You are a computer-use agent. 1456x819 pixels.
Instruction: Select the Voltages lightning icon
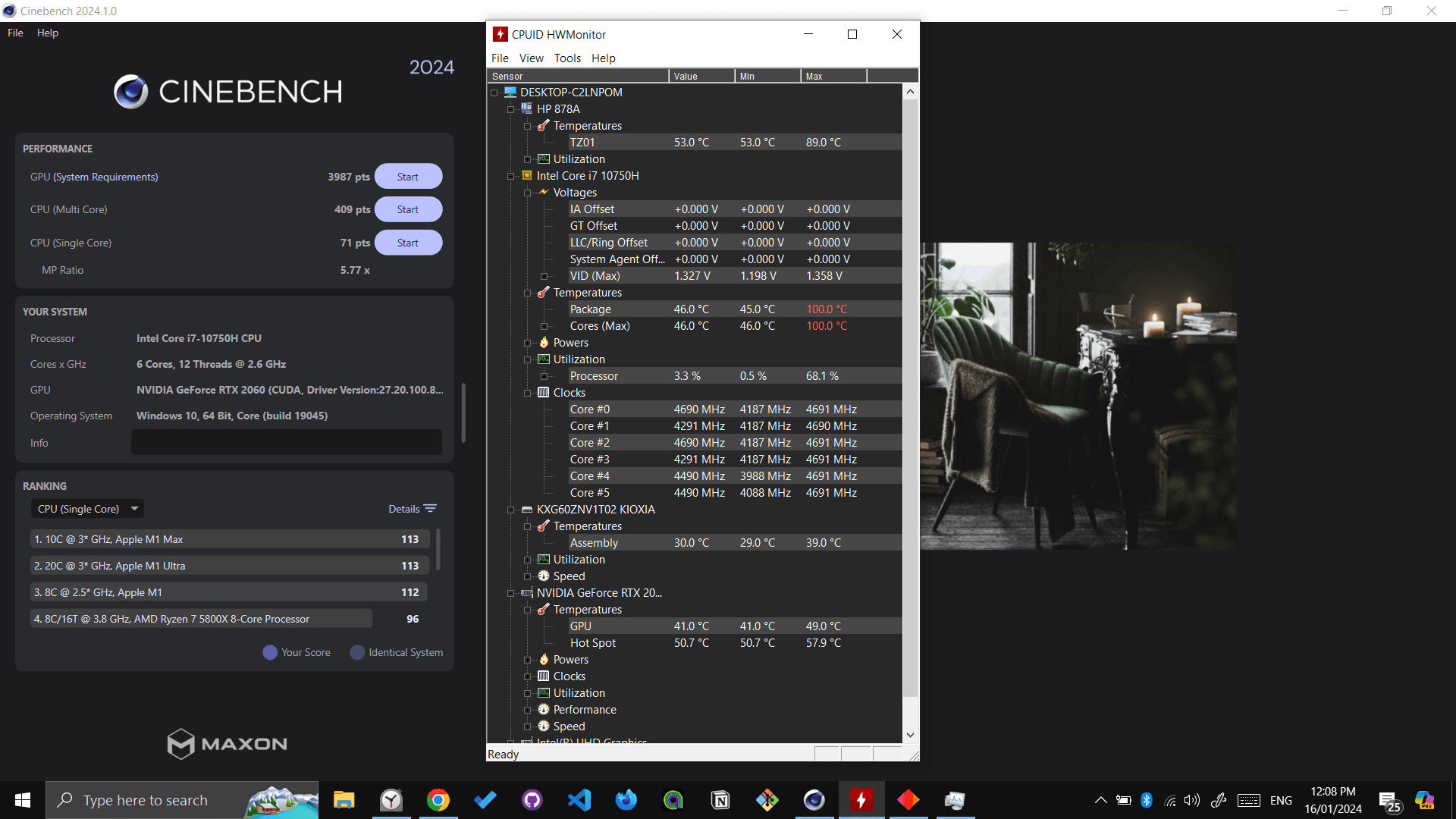click(x=544, y=192)
